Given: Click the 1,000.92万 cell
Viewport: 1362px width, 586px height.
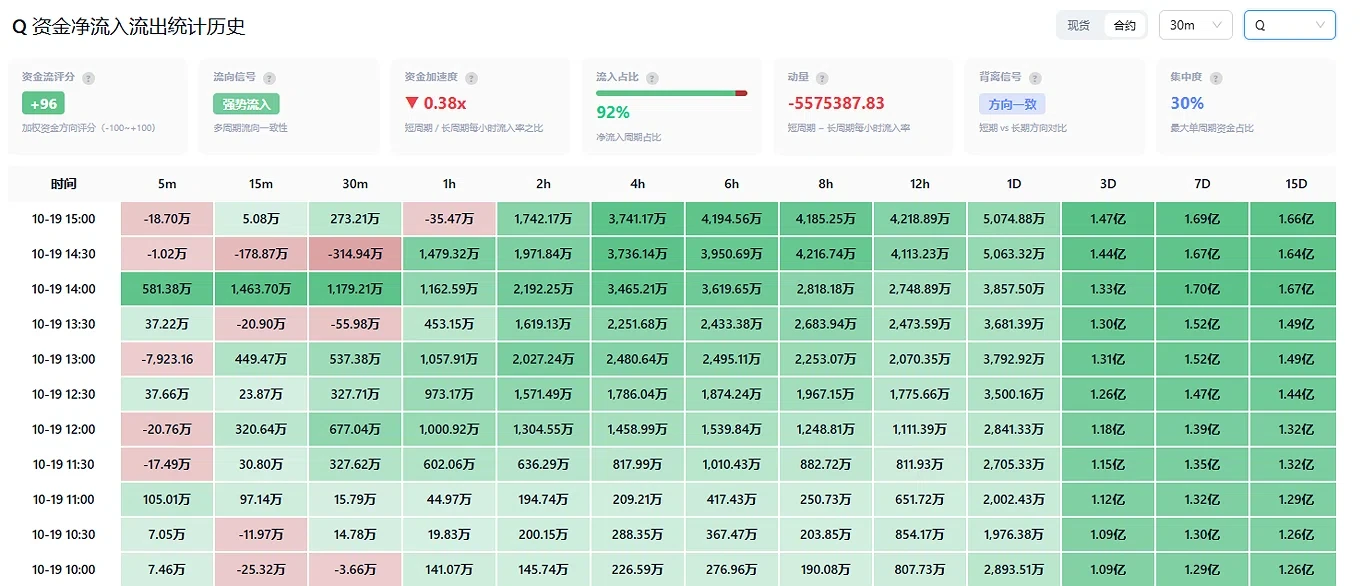Looking at the screenshot, I should click(449, 429).
